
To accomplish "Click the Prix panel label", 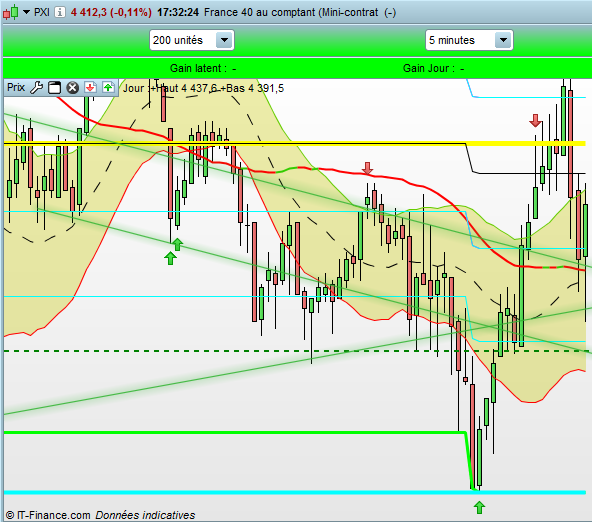I will point(16,88).
